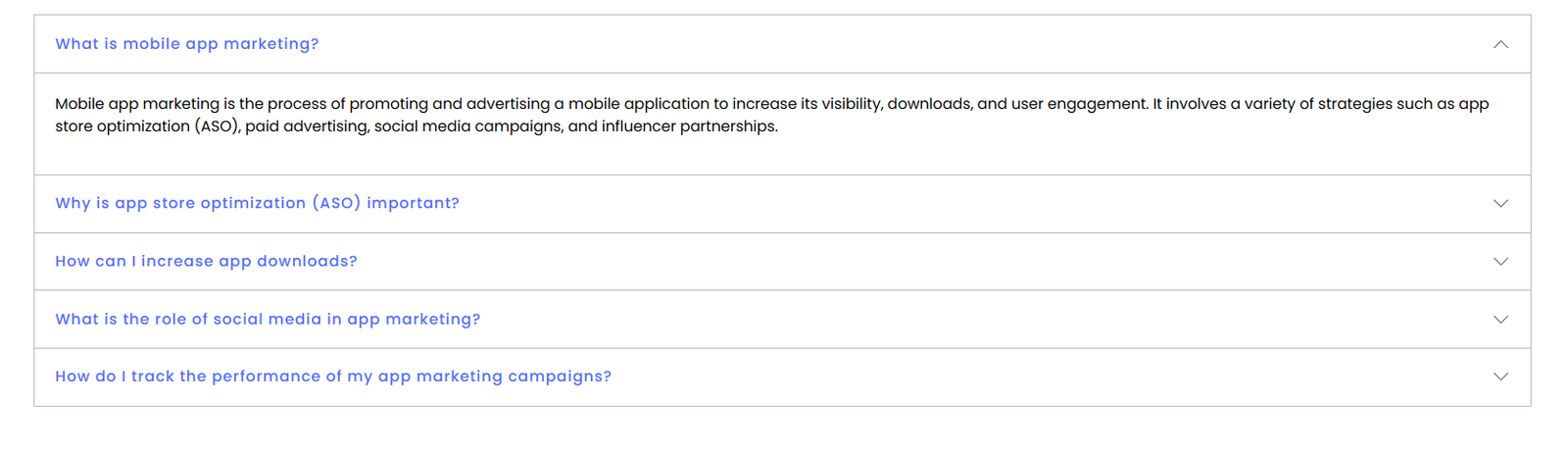Click middle of the social media FAQ row
1568x450 pixels.
coord(782,319)
